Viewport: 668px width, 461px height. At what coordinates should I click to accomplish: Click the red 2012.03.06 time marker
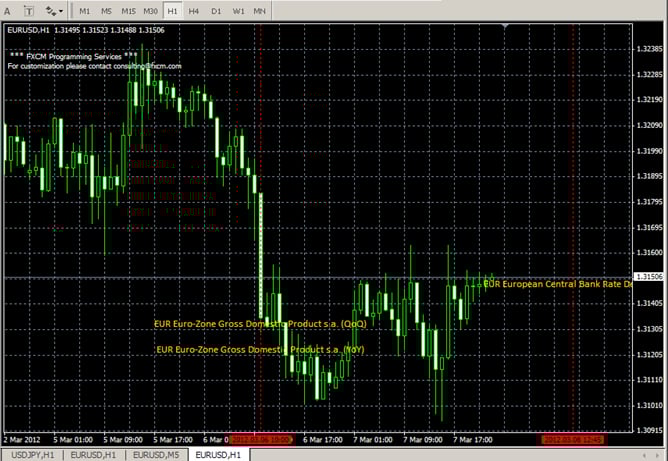pyautogui.click(x=261, y=438)
